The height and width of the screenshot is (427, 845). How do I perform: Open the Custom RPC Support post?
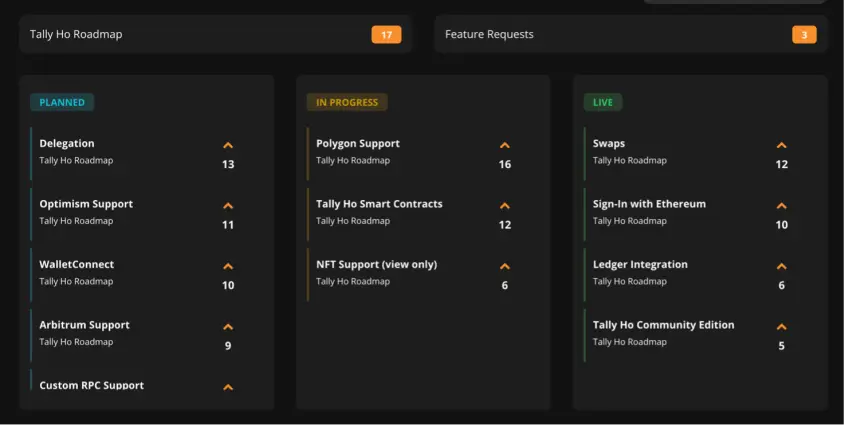pos(92,385)
